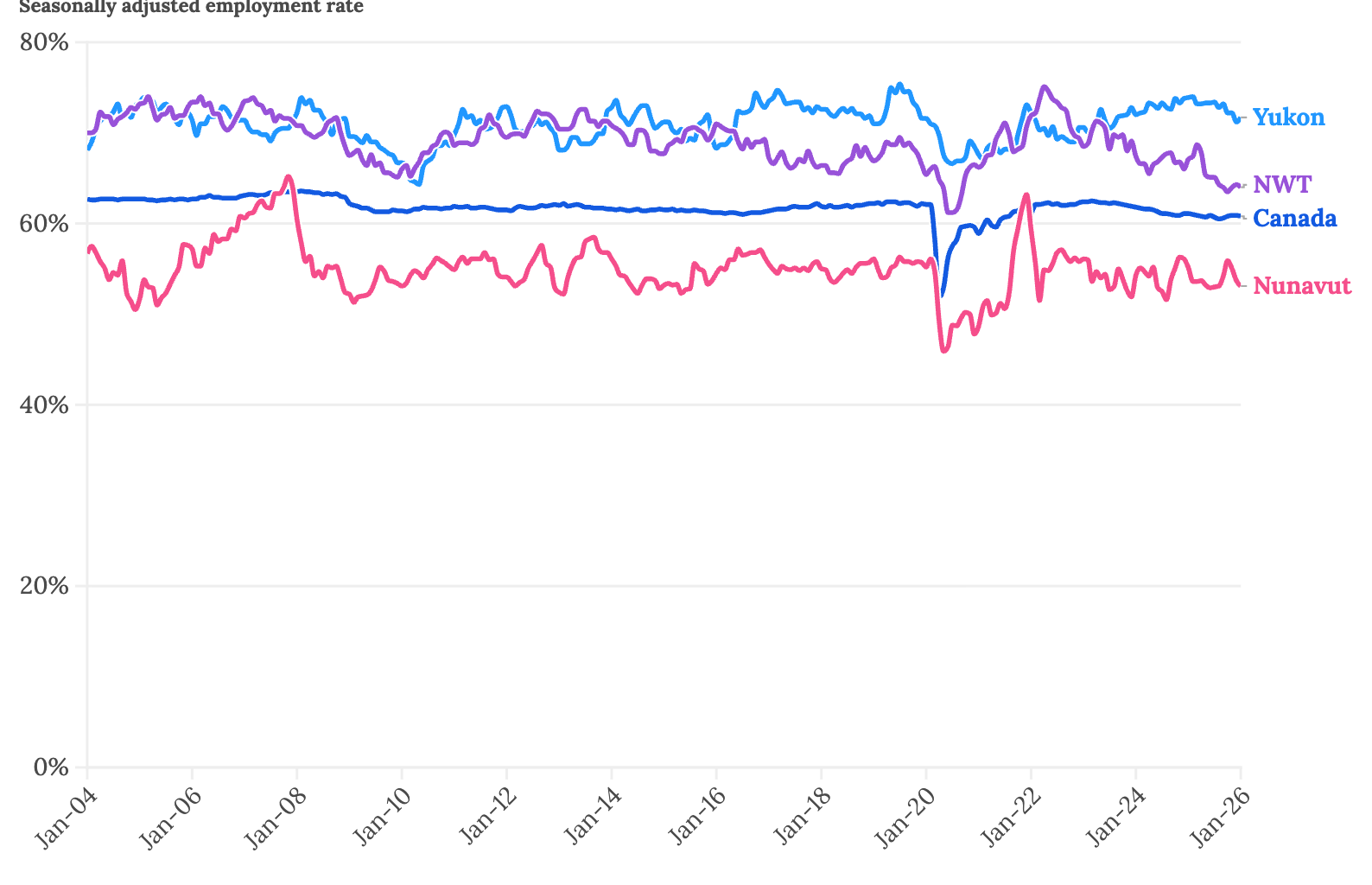Click the Yukon series label
The width and height of the screenshot is (1372, 885).
click(1288, 117)
